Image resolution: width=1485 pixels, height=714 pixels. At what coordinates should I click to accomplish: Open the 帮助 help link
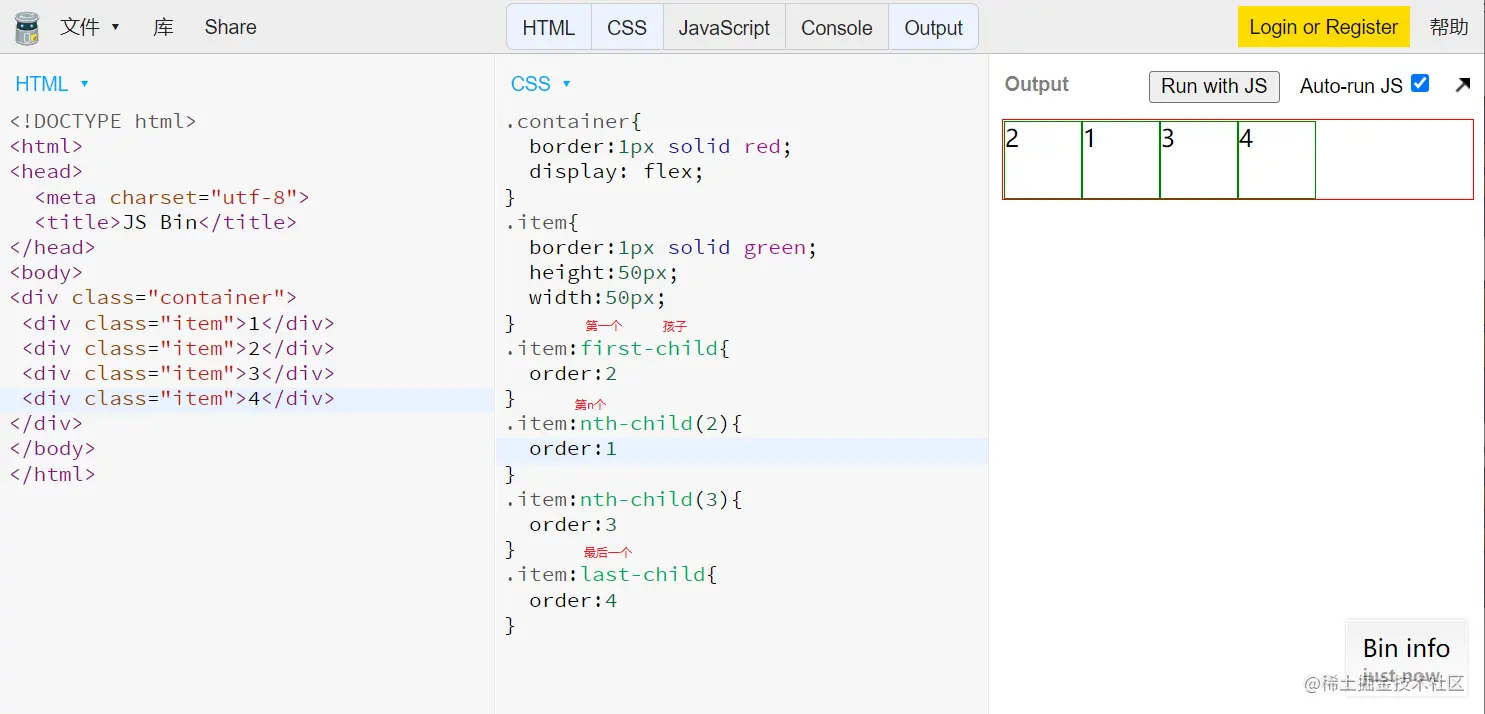(x=1449, y=27)
